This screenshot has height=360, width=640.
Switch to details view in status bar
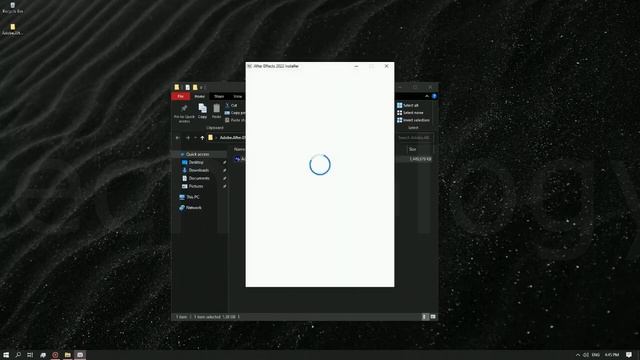click(x=424, y=317)
